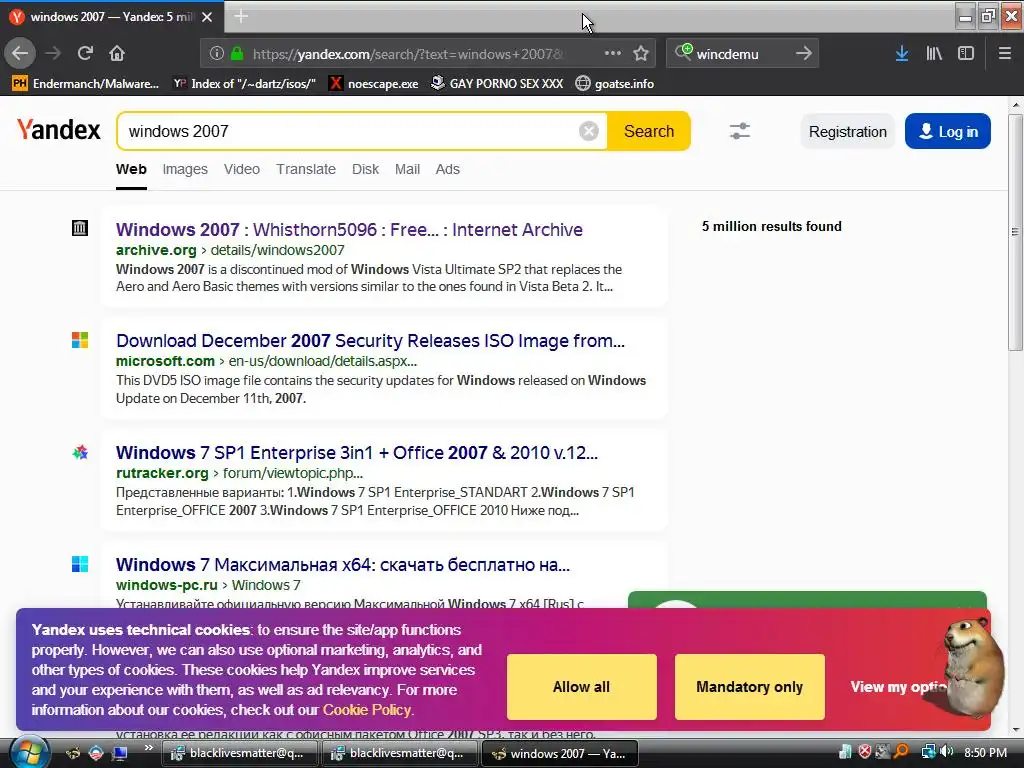Screen dimensions: 1024x768
Task: Click the archive.org green URL
Action: point(156,250)
